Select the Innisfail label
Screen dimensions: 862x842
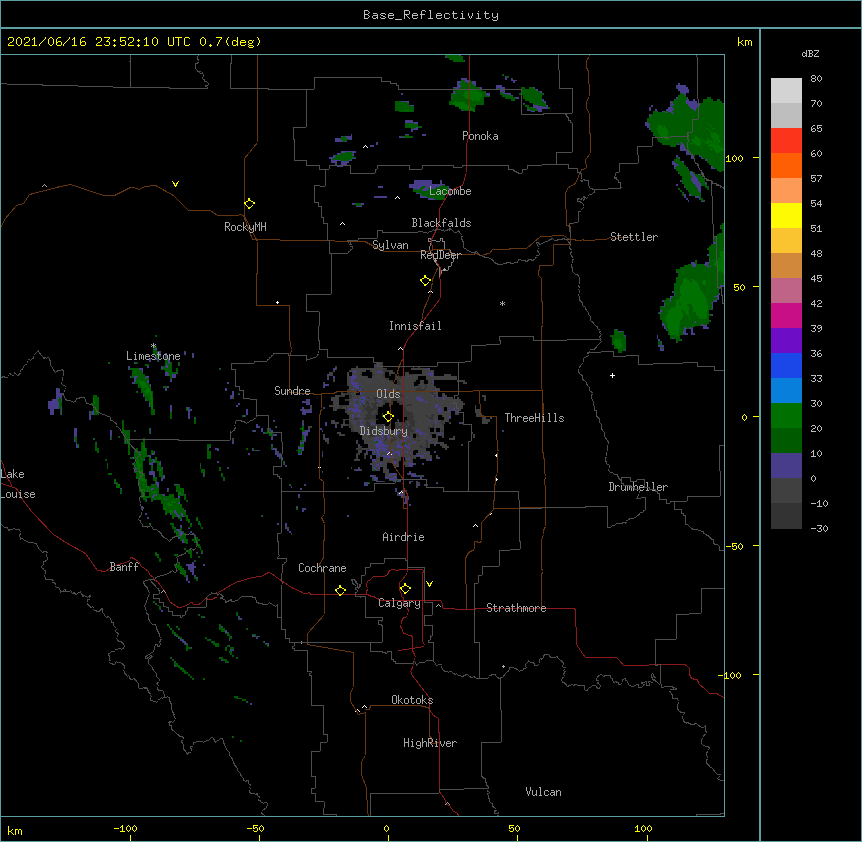415,326
